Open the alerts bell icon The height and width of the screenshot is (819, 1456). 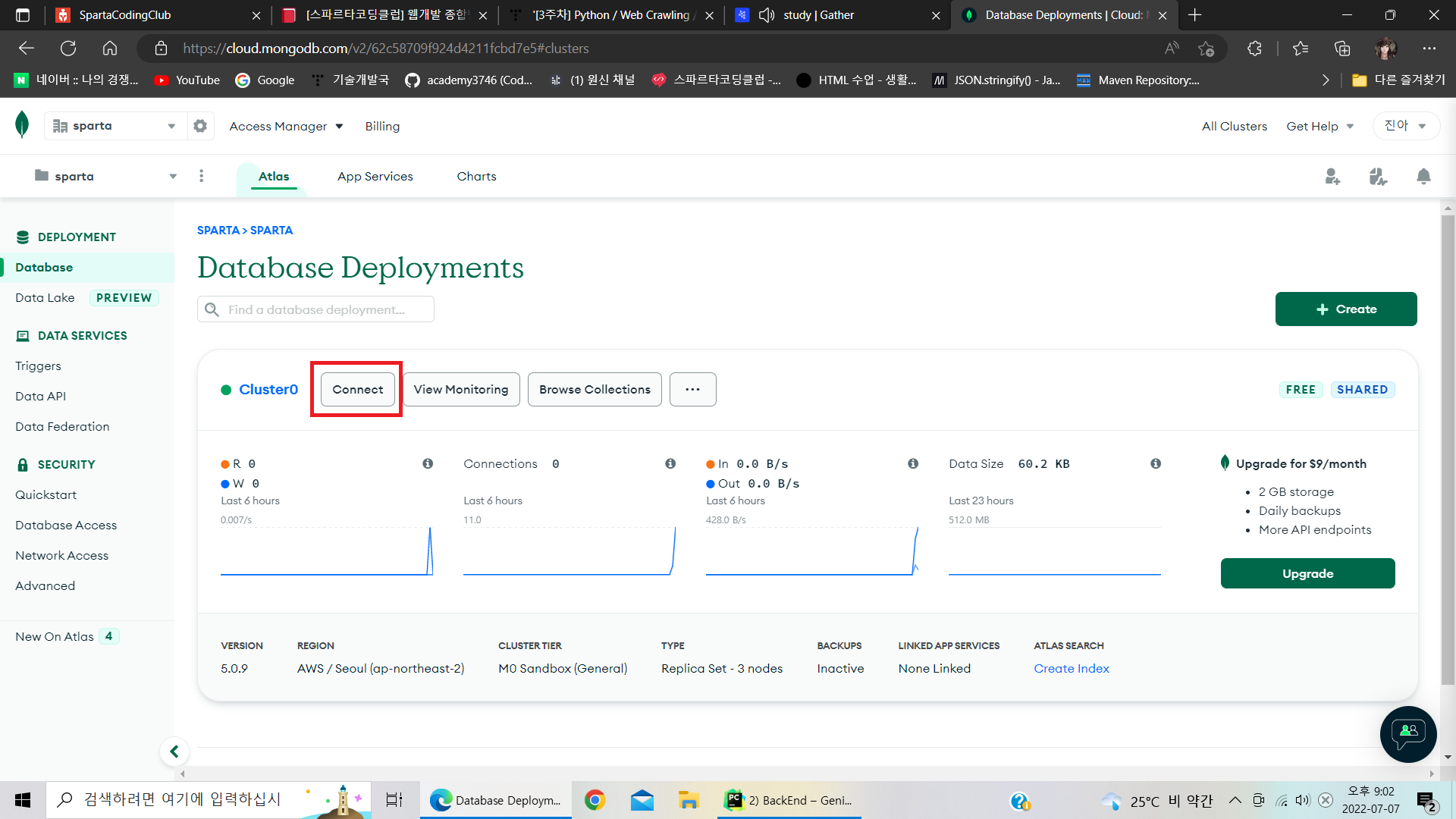click(x=1423, y=177)
